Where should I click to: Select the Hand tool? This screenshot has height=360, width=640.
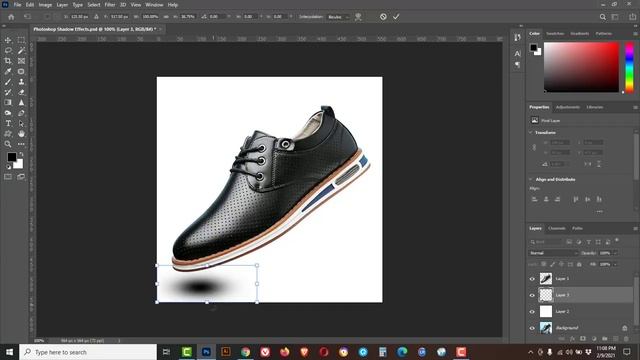[21, 134]
